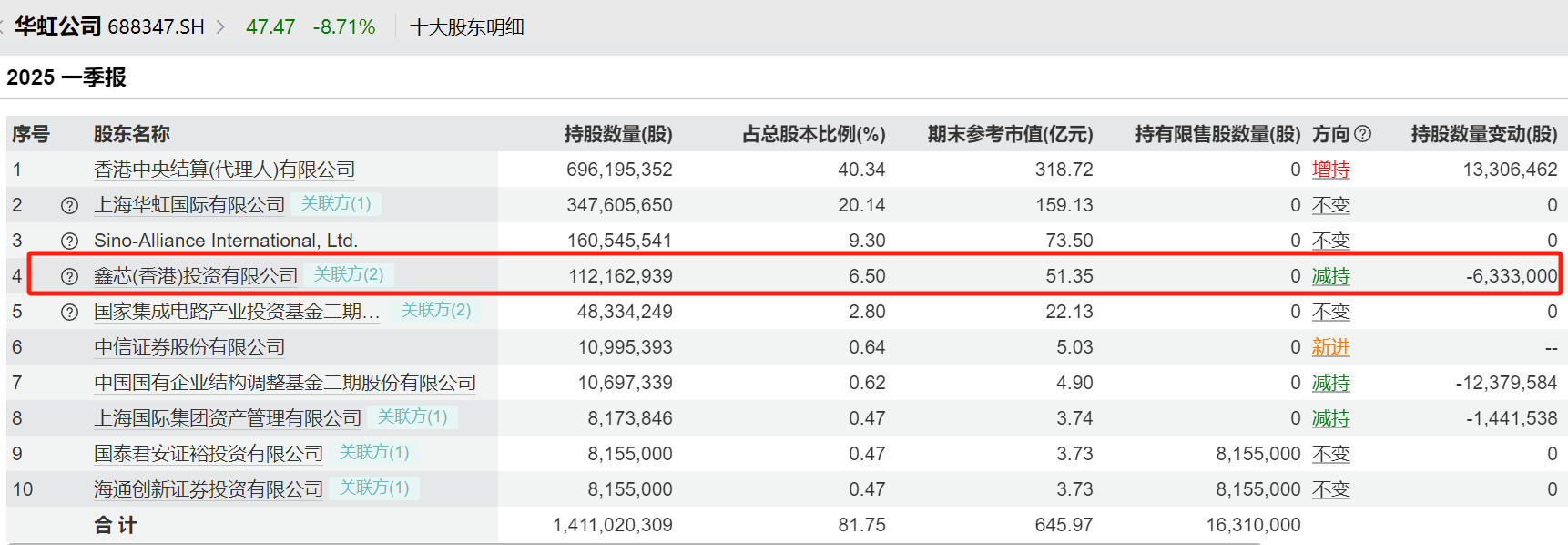Click 不变 direction link for 国家集成电路产业投资基金二期
Image resolution: width=1568 pixels, height=545 pixels.
click(1331, 312)
